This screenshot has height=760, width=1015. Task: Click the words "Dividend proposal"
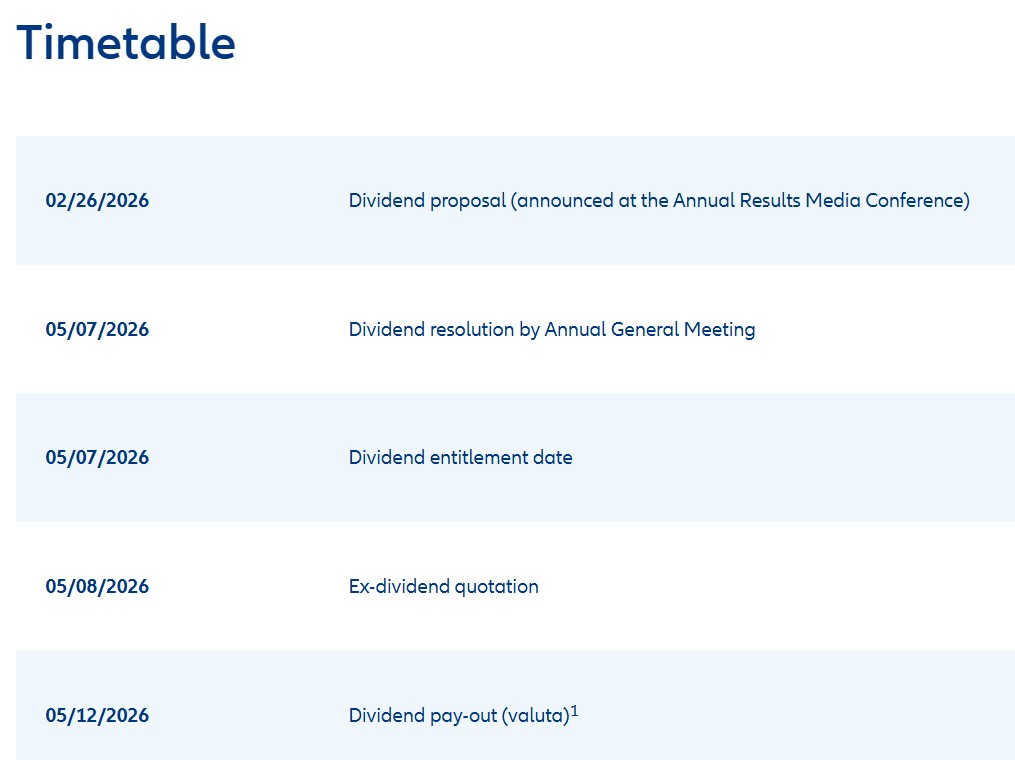(427, 201)
